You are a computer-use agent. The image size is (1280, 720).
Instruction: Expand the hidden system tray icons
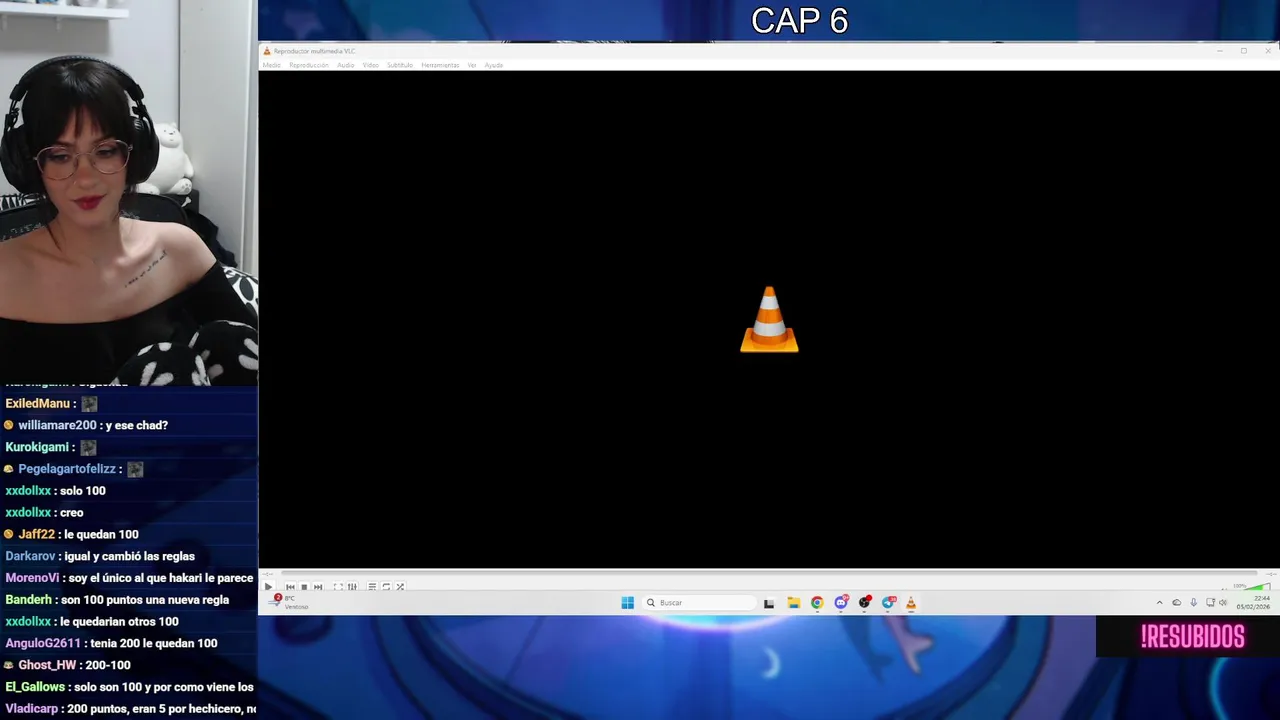1159,603
